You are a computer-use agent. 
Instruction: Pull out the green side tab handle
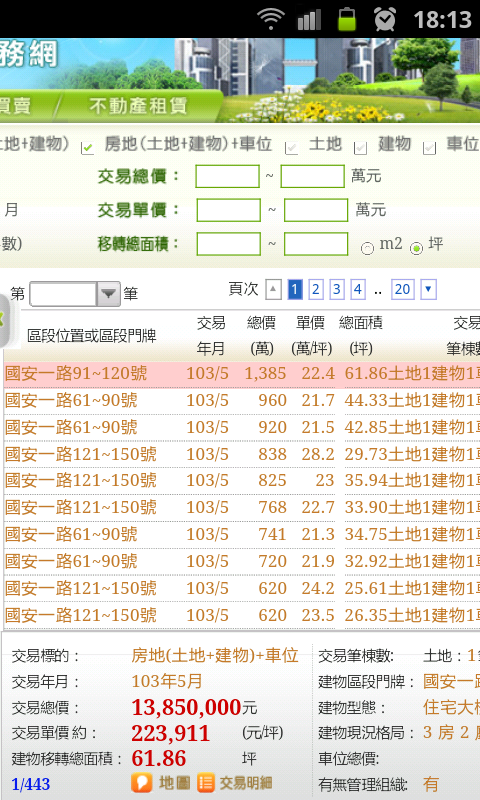pyautogui.click(x=3, y=319)
